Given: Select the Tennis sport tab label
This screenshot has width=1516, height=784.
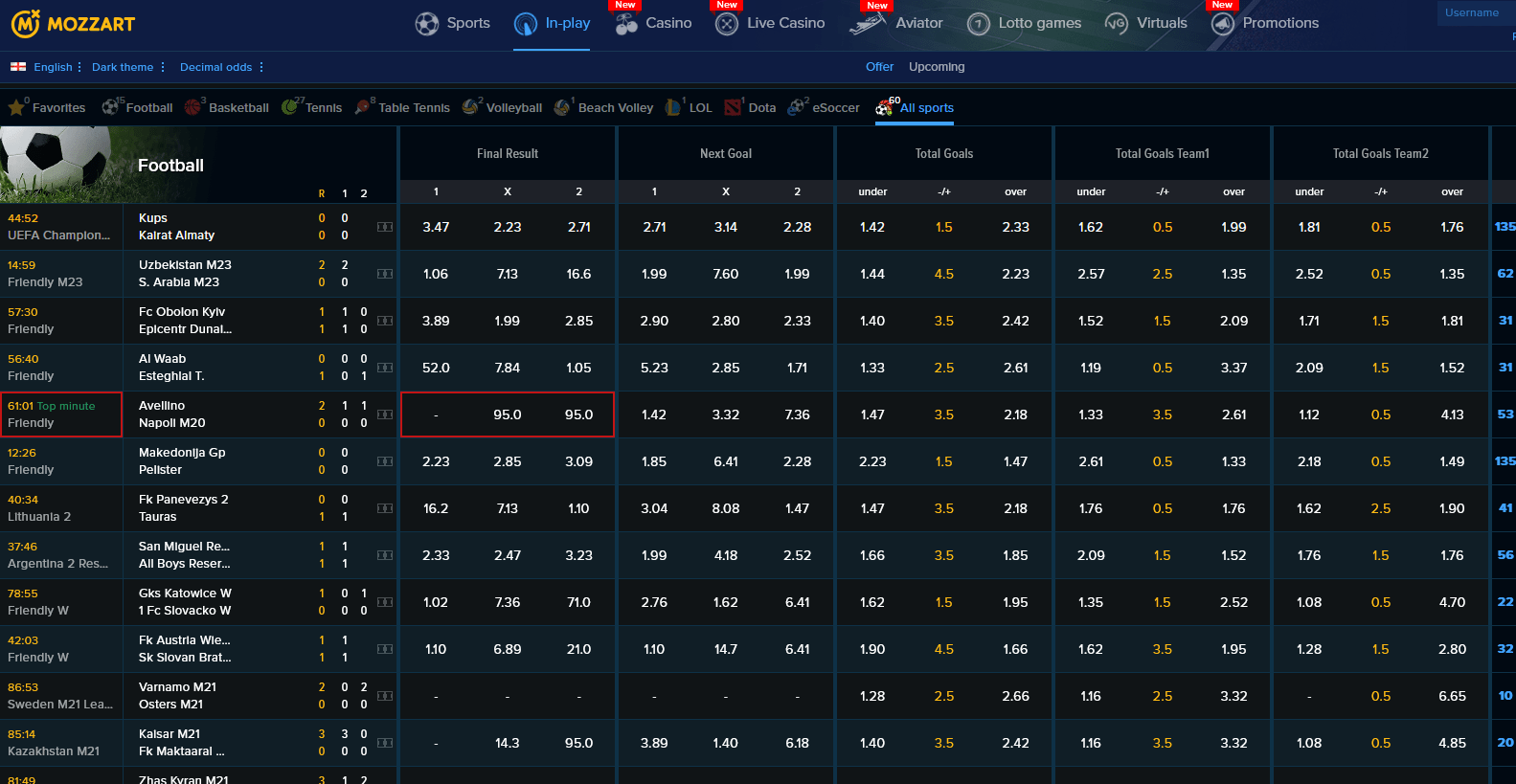Looking at the screenshot, I should click(324, 108).
